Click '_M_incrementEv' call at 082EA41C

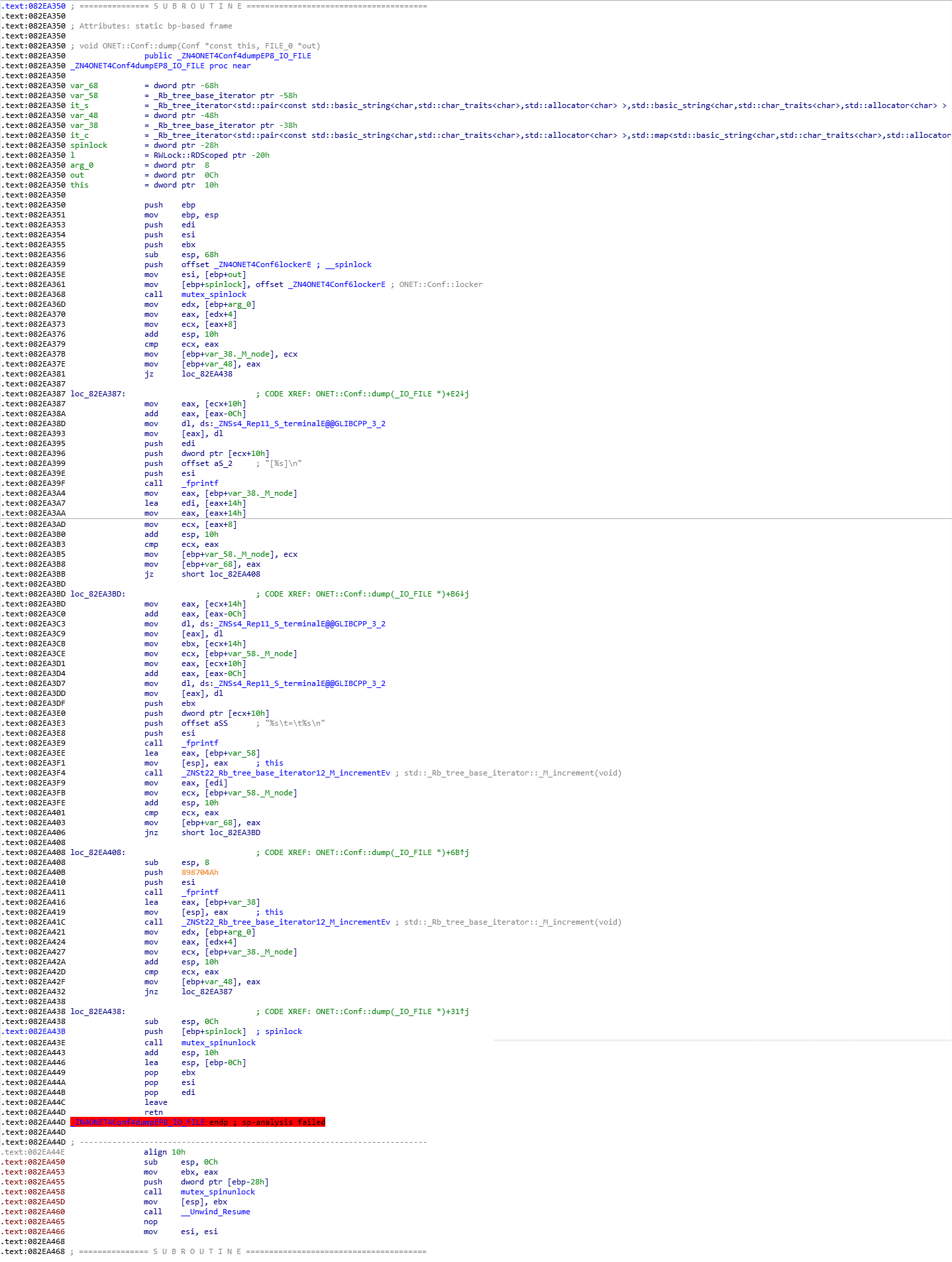pos(286,922)
